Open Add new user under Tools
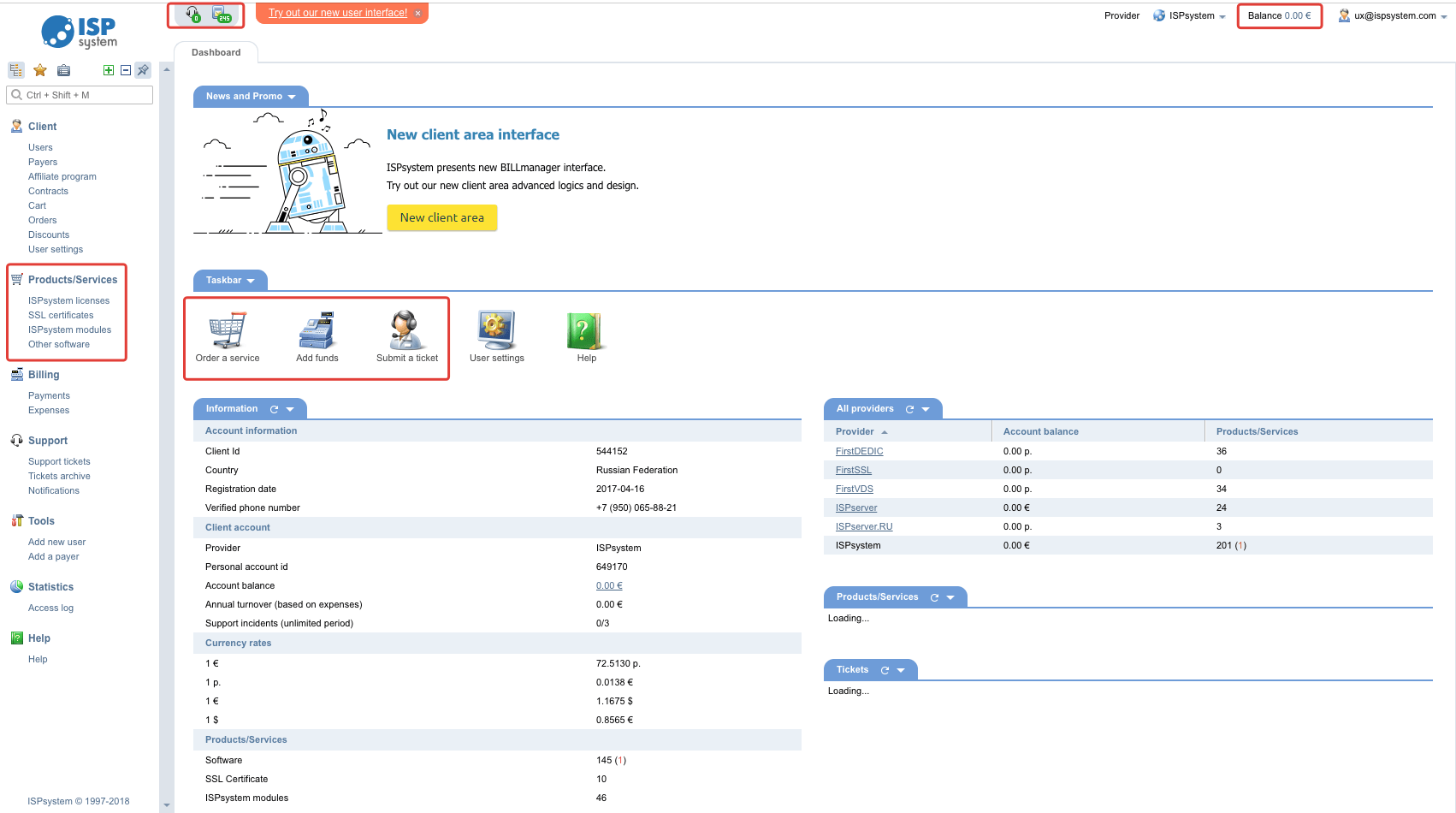Screen dimensions: 1456x813 coord(56,542)
